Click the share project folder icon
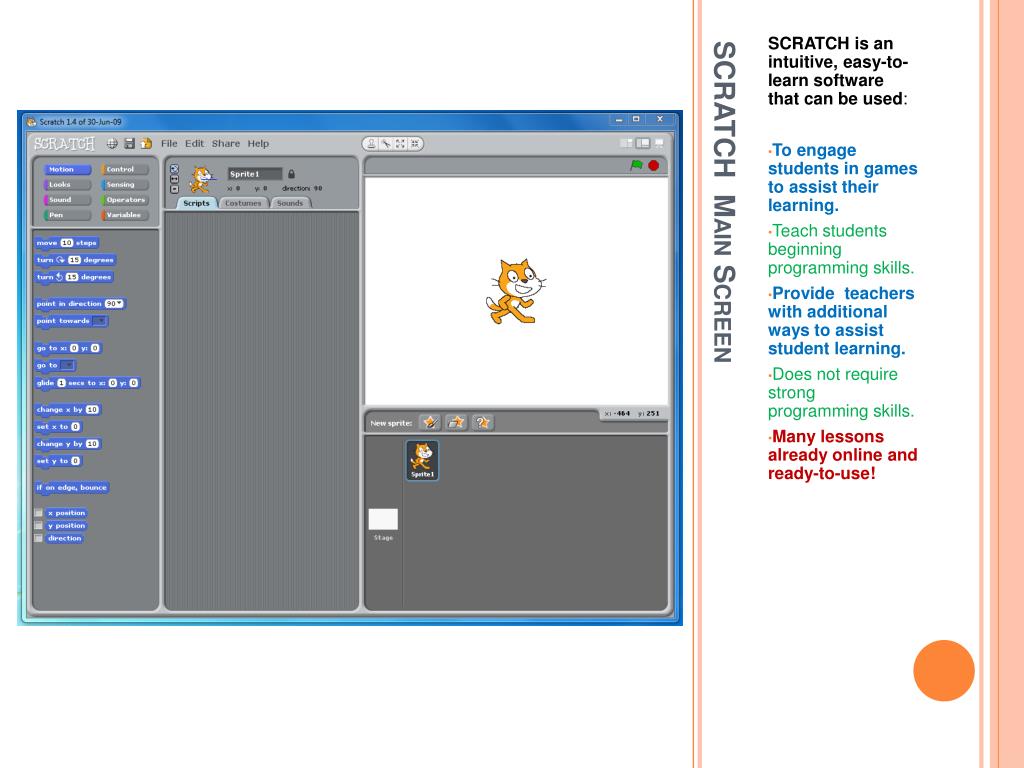This screenshot has height=768, width=1024. (146, 144)
